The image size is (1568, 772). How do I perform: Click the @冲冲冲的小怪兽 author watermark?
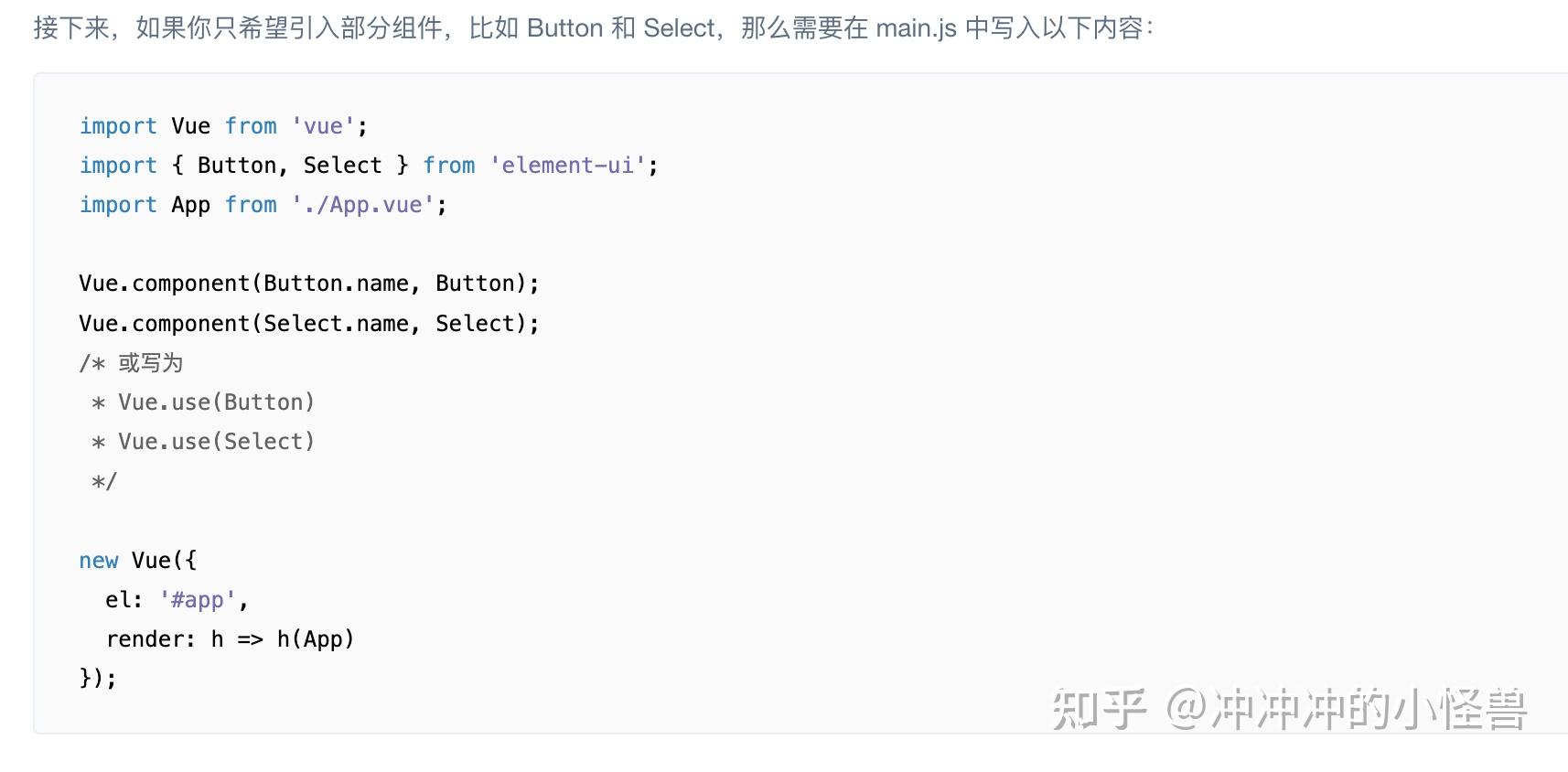(1347, 709)
